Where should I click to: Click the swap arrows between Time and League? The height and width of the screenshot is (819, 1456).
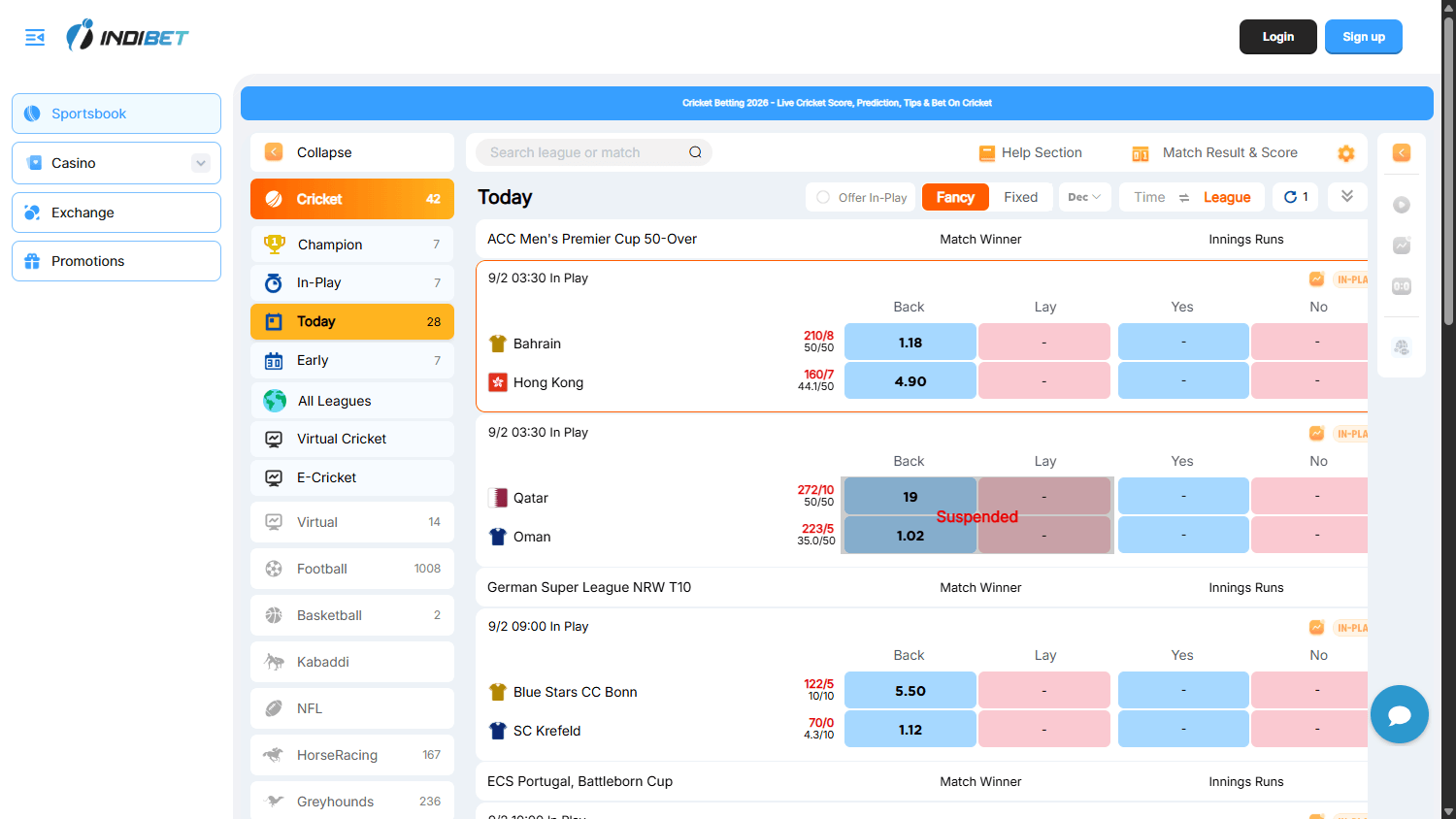click(1184, 198)
